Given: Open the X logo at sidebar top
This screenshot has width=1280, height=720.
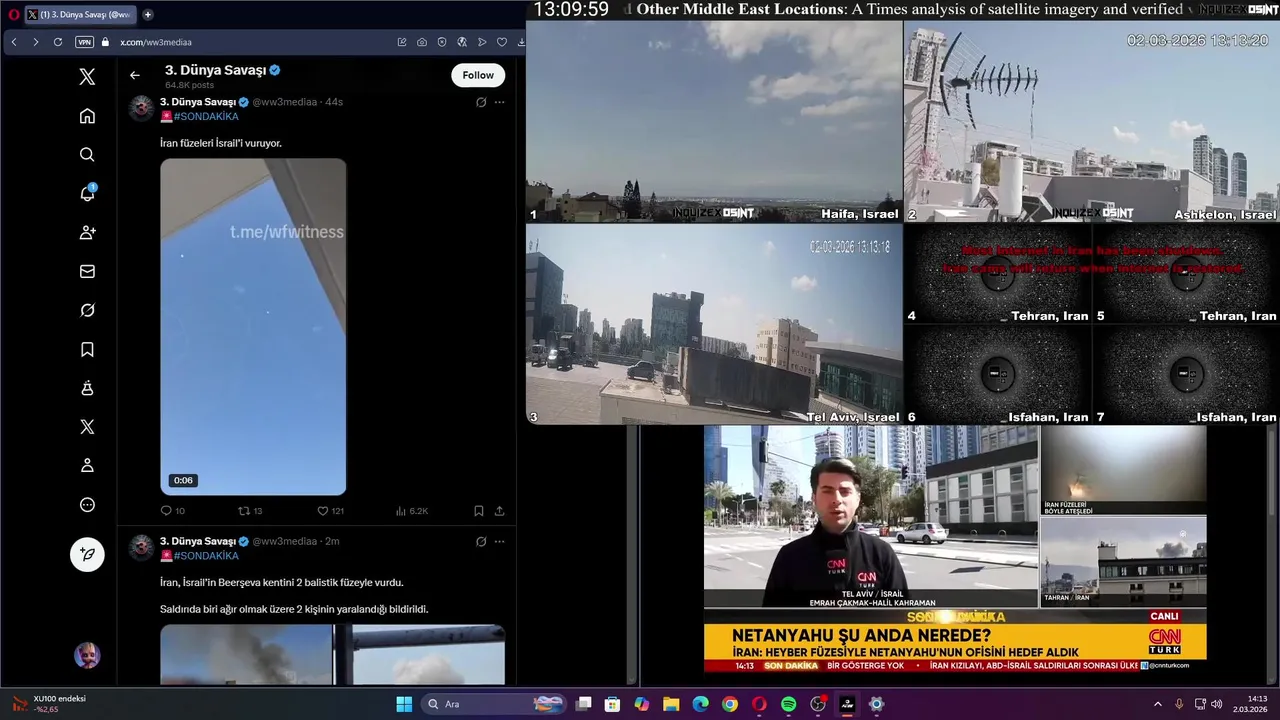Looking at the screenshot, I should 87,77.
